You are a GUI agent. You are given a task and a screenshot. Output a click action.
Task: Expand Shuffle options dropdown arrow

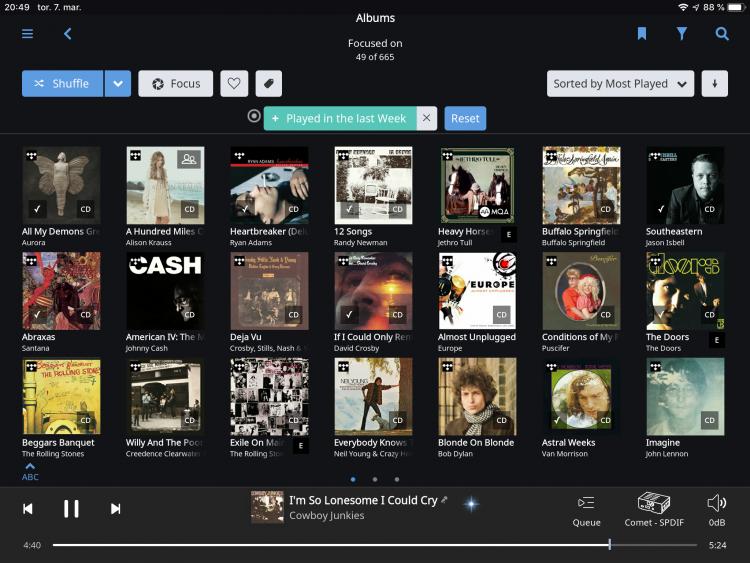pyautogui.click(x=118, y=84)
